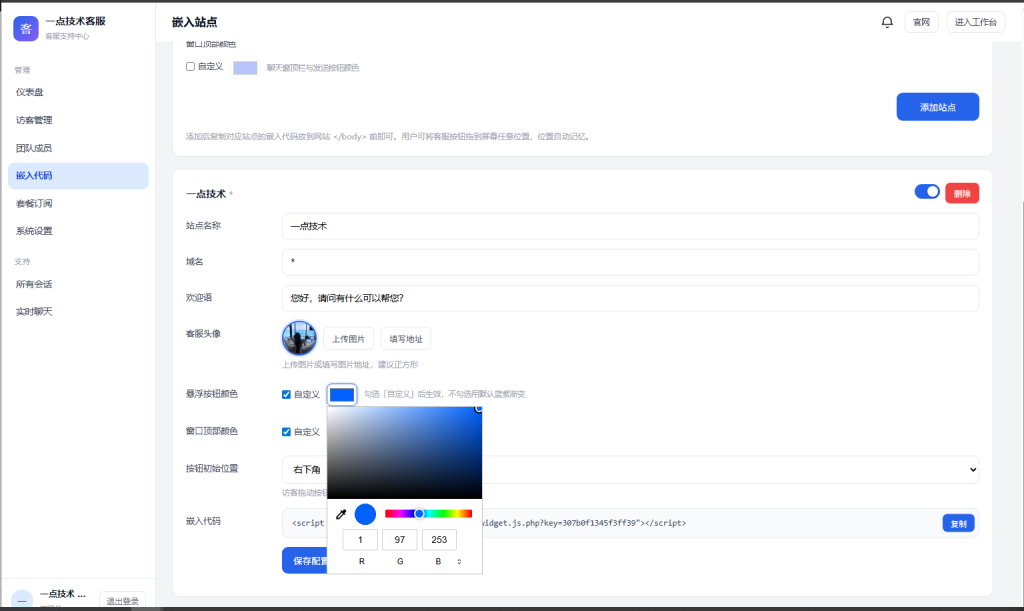Click the user avatar at bottom left
Viewport: 1024px width, 611px height.
(x=22, y=599)
